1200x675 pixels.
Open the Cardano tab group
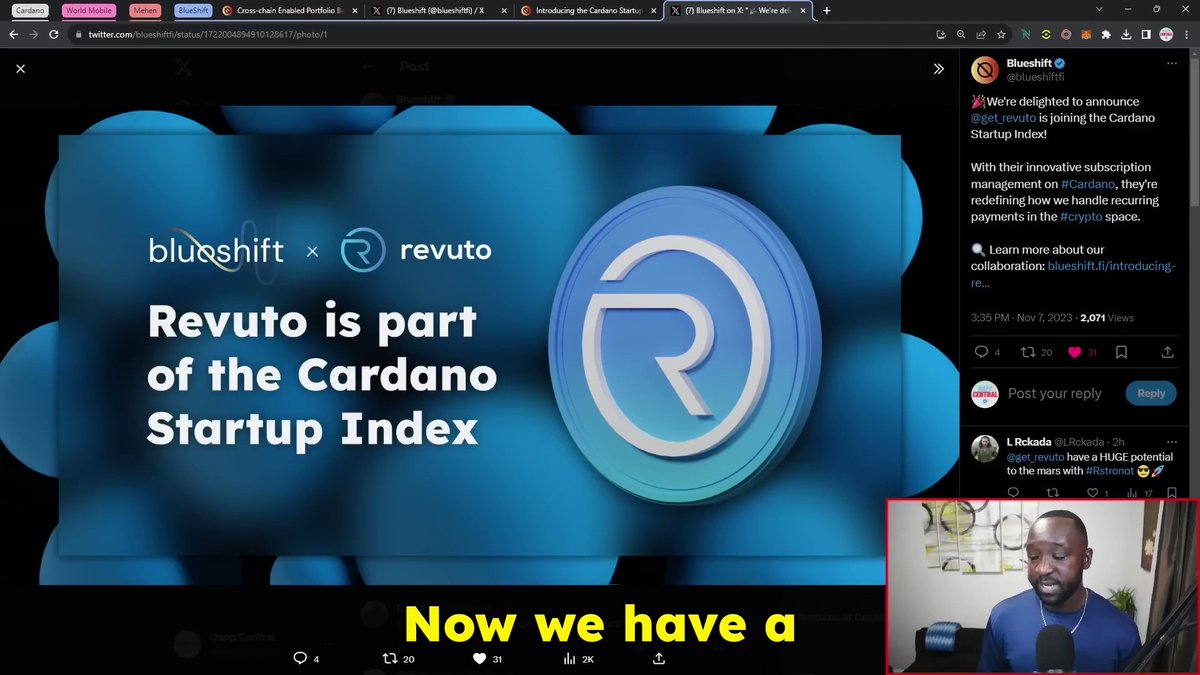click(x=31, y=10)
